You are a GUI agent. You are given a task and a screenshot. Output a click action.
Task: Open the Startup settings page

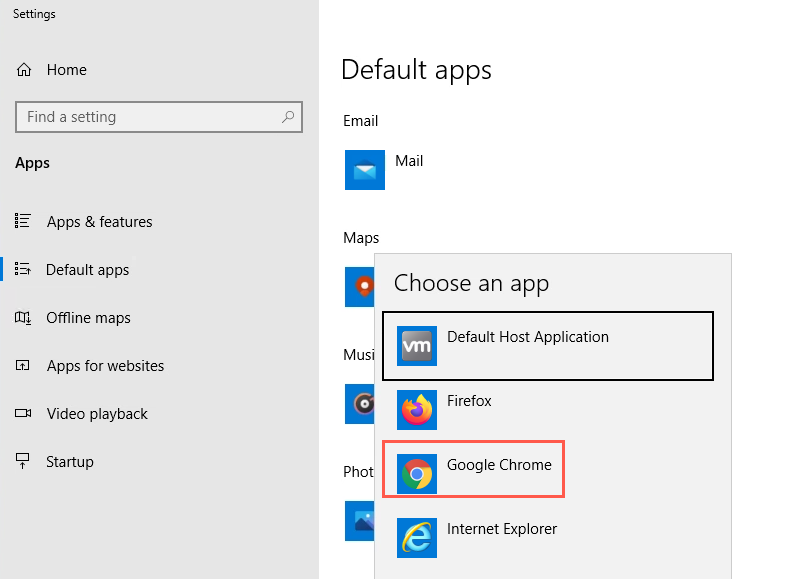click(70, 462)
